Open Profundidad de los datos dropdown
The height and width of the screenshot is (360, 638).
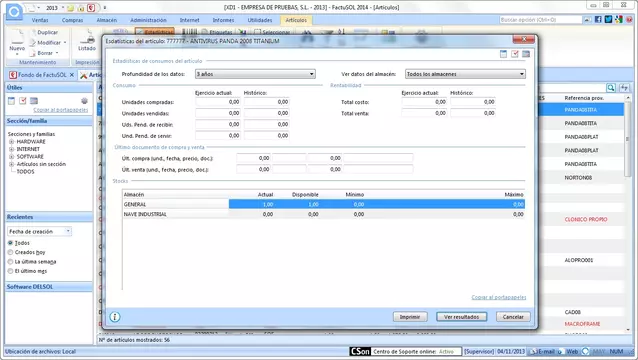pyautogui.click(x=255, y=74)
